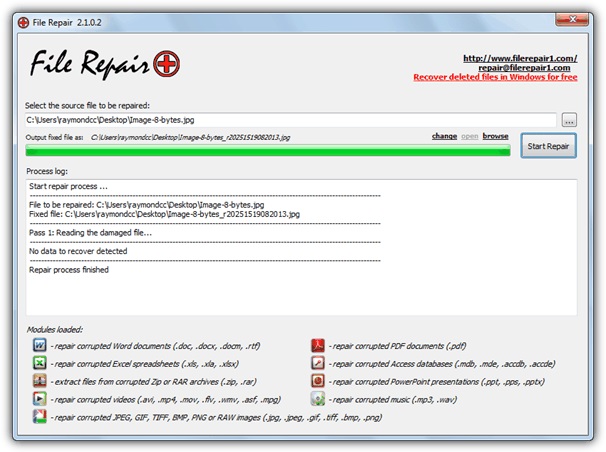Click inside the source file path field

click(290, 120)
